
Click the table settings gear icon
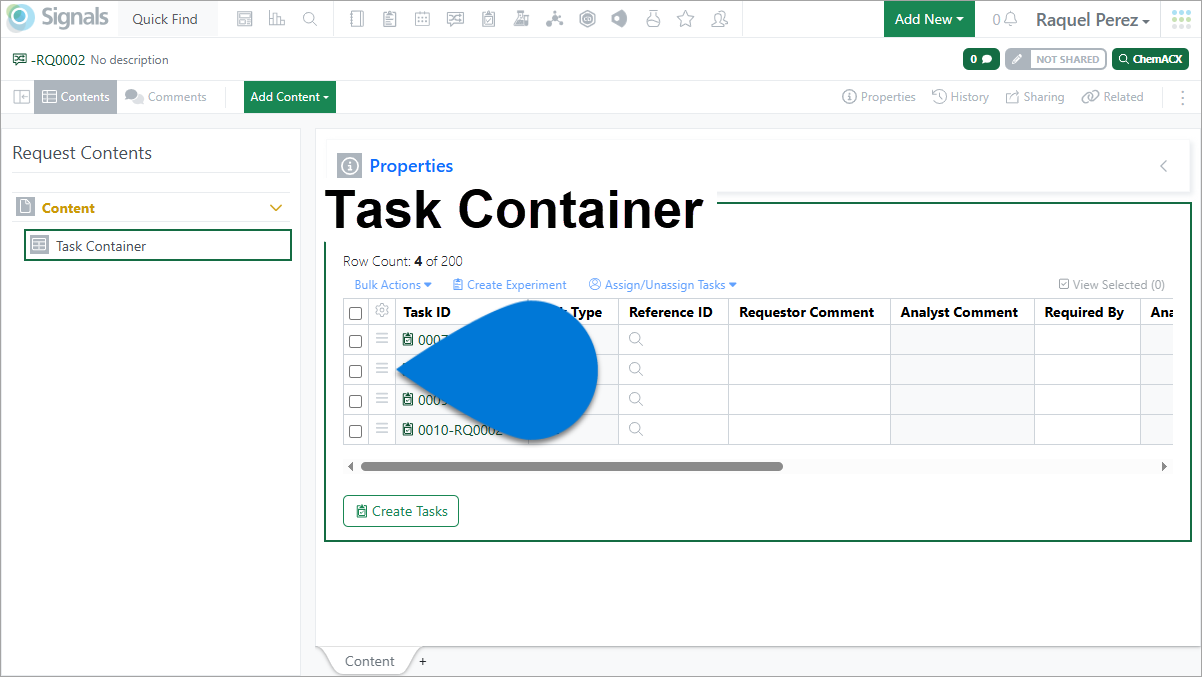(x=382, y=311)
